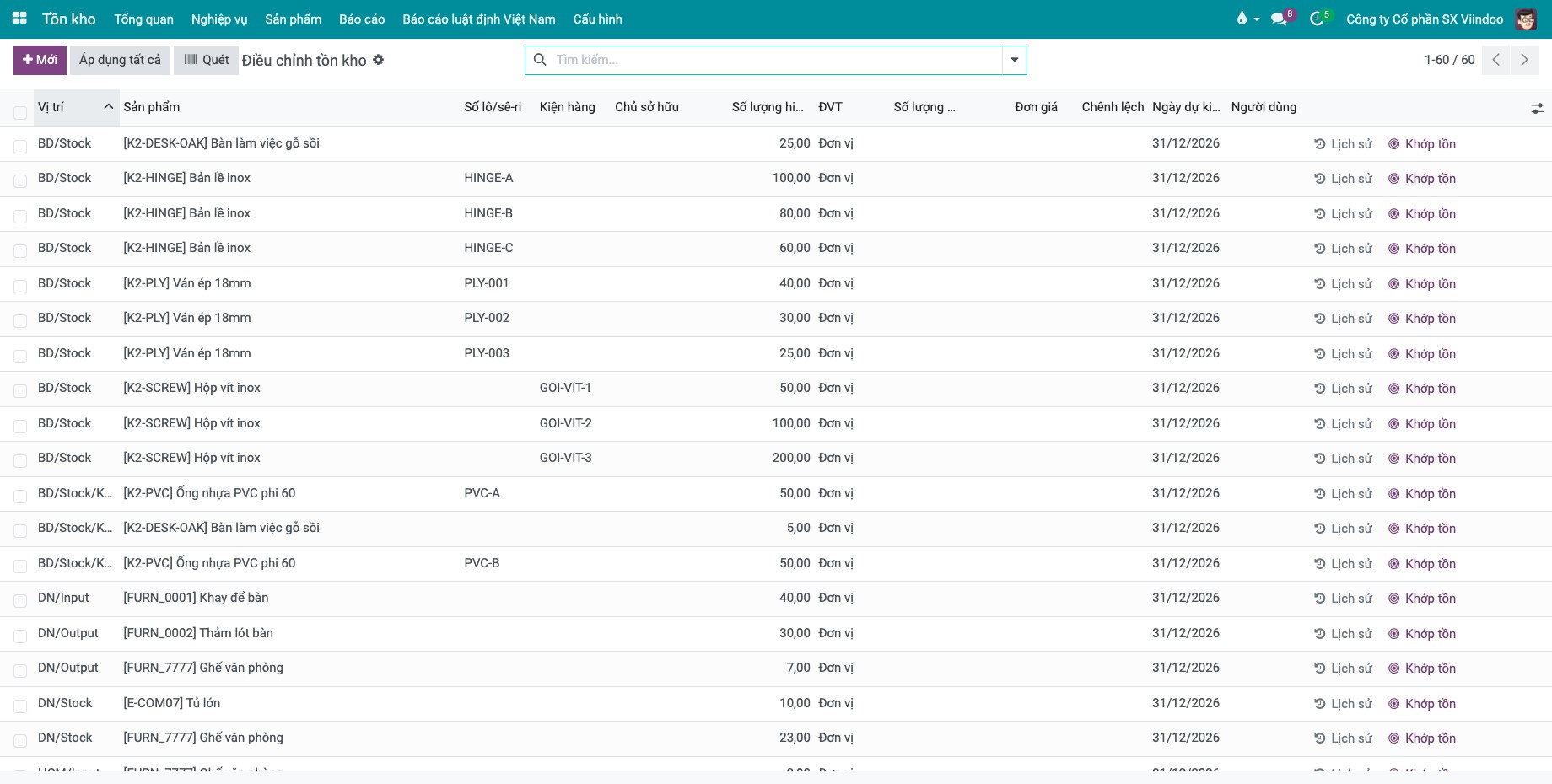Select checkbox for K2-DESK-OAK BD/Stock row
Screen dimensions: 1552x784
click(x=20, y=146)
